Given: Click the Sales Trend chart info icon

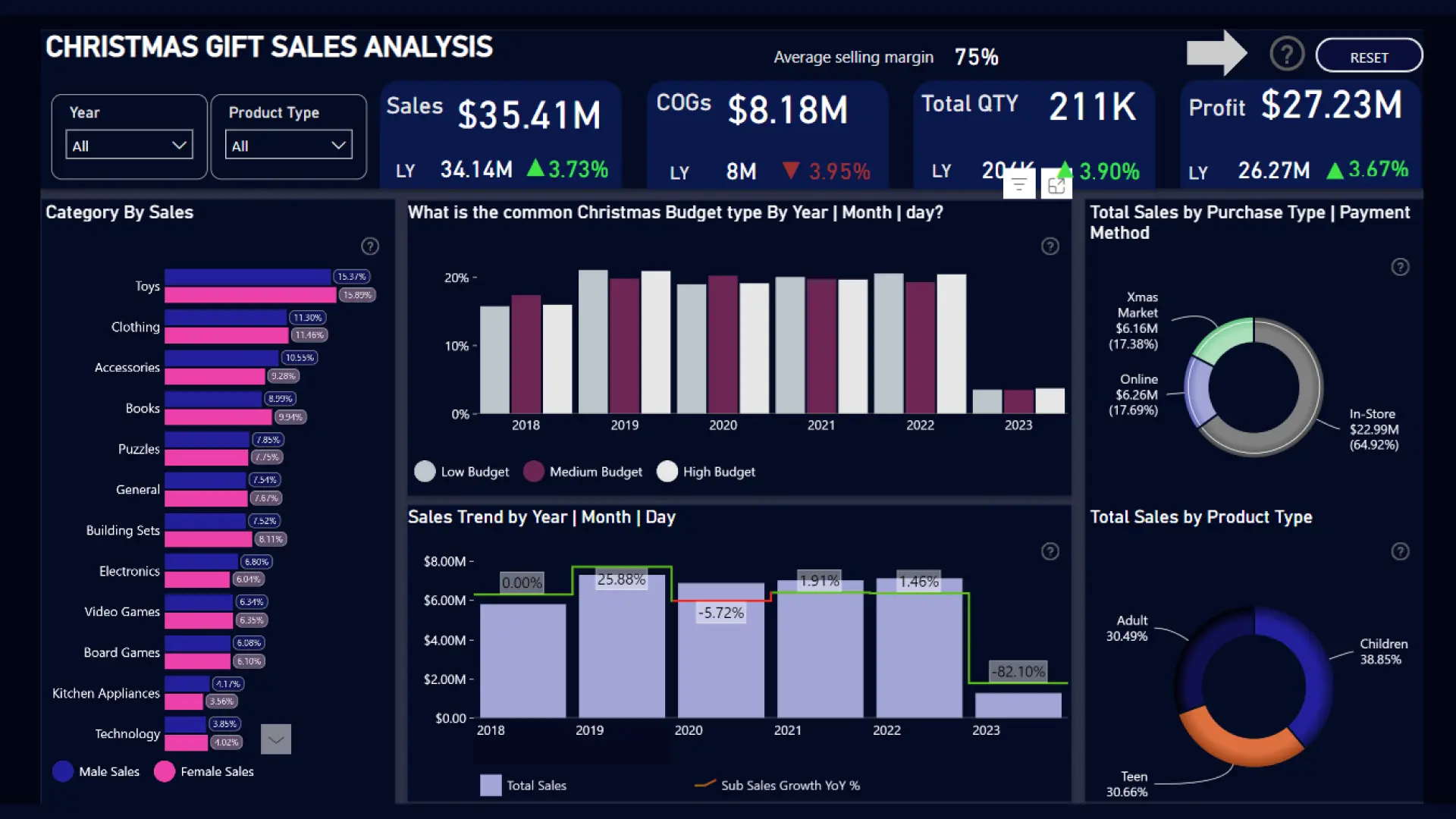Looking at the screenshot, I should (1050, 551).
